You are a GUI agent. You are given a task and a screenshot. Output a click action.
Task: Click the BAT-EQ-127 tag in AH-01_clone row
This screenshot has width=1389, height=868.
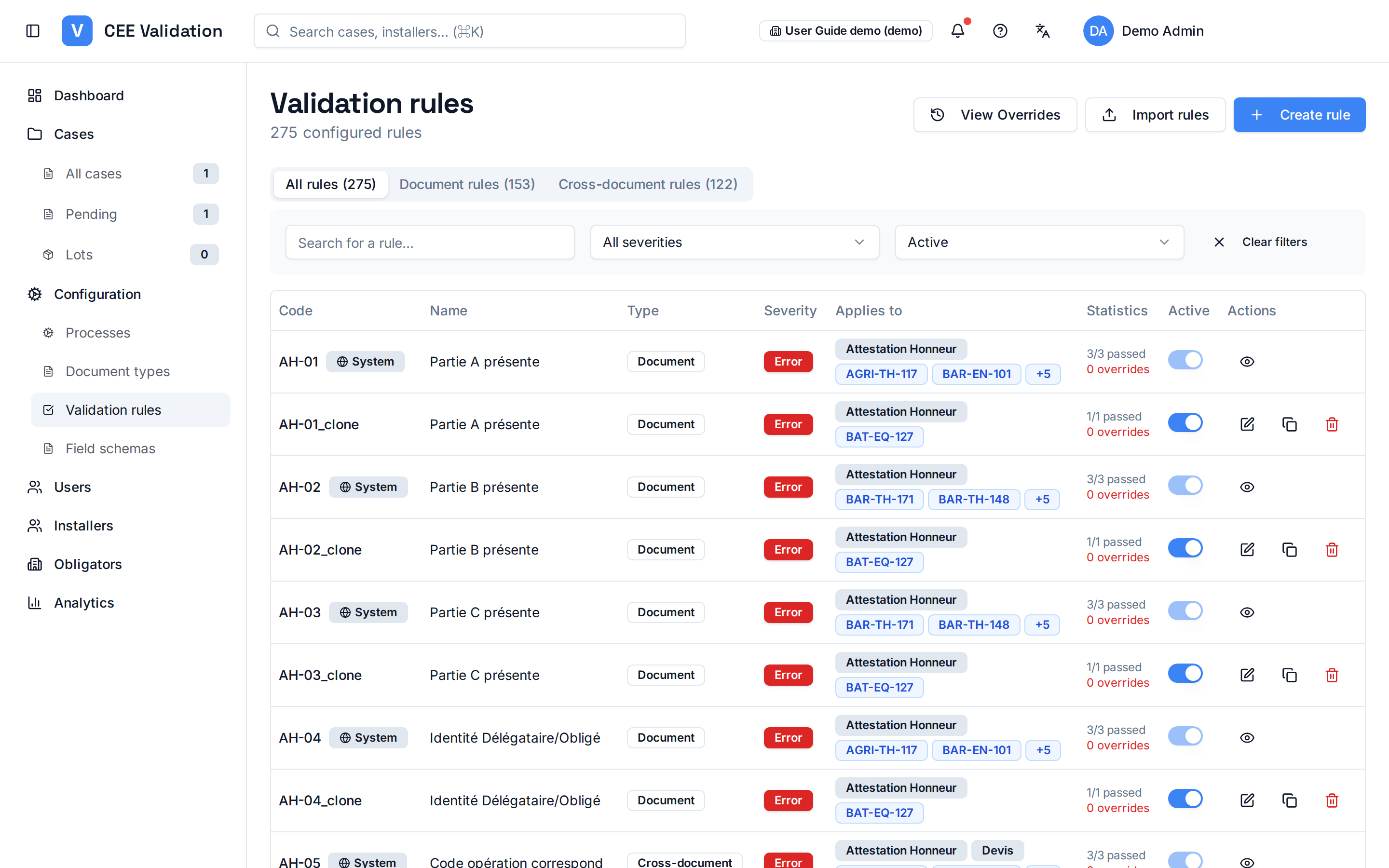tap(879, 437)
